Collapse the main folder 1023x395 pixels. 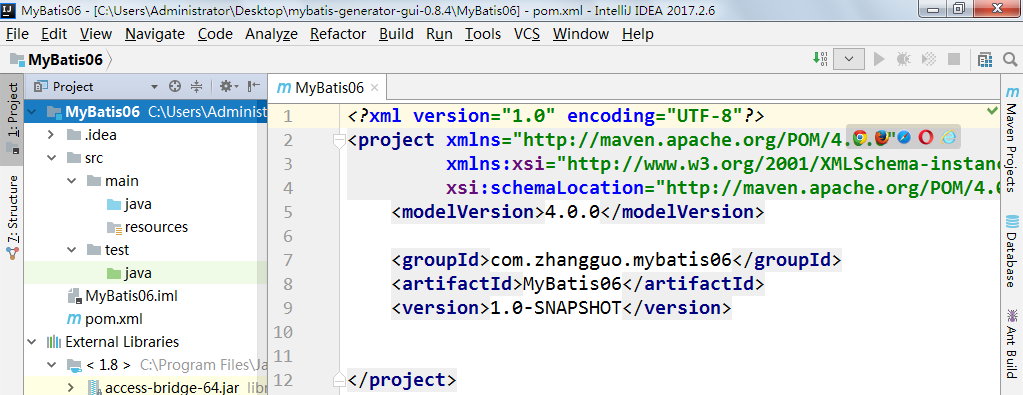click(x=72, y=181)
